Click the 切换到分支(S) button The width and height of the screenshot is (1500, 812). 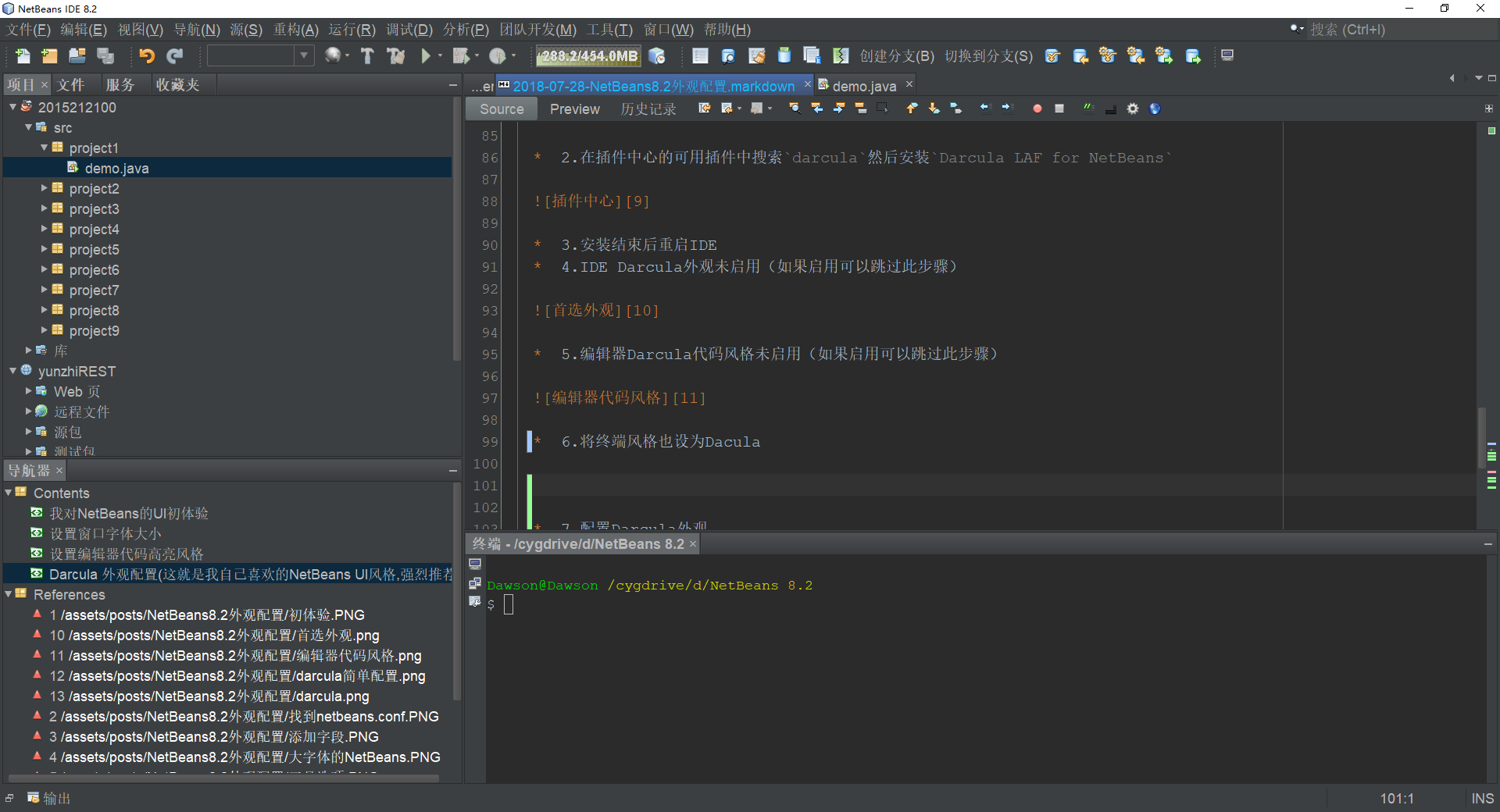[988, 56]
